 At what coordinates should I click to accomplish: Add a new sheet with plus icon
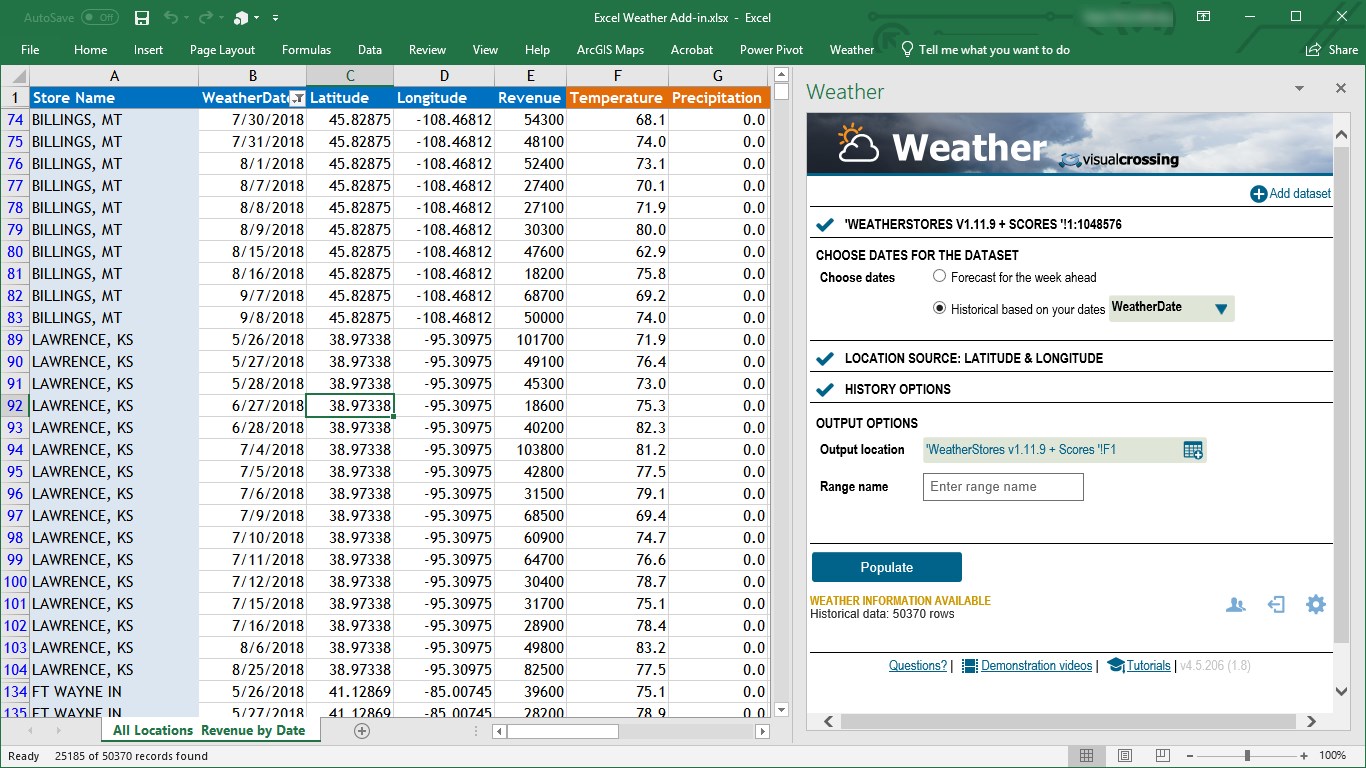362,731
